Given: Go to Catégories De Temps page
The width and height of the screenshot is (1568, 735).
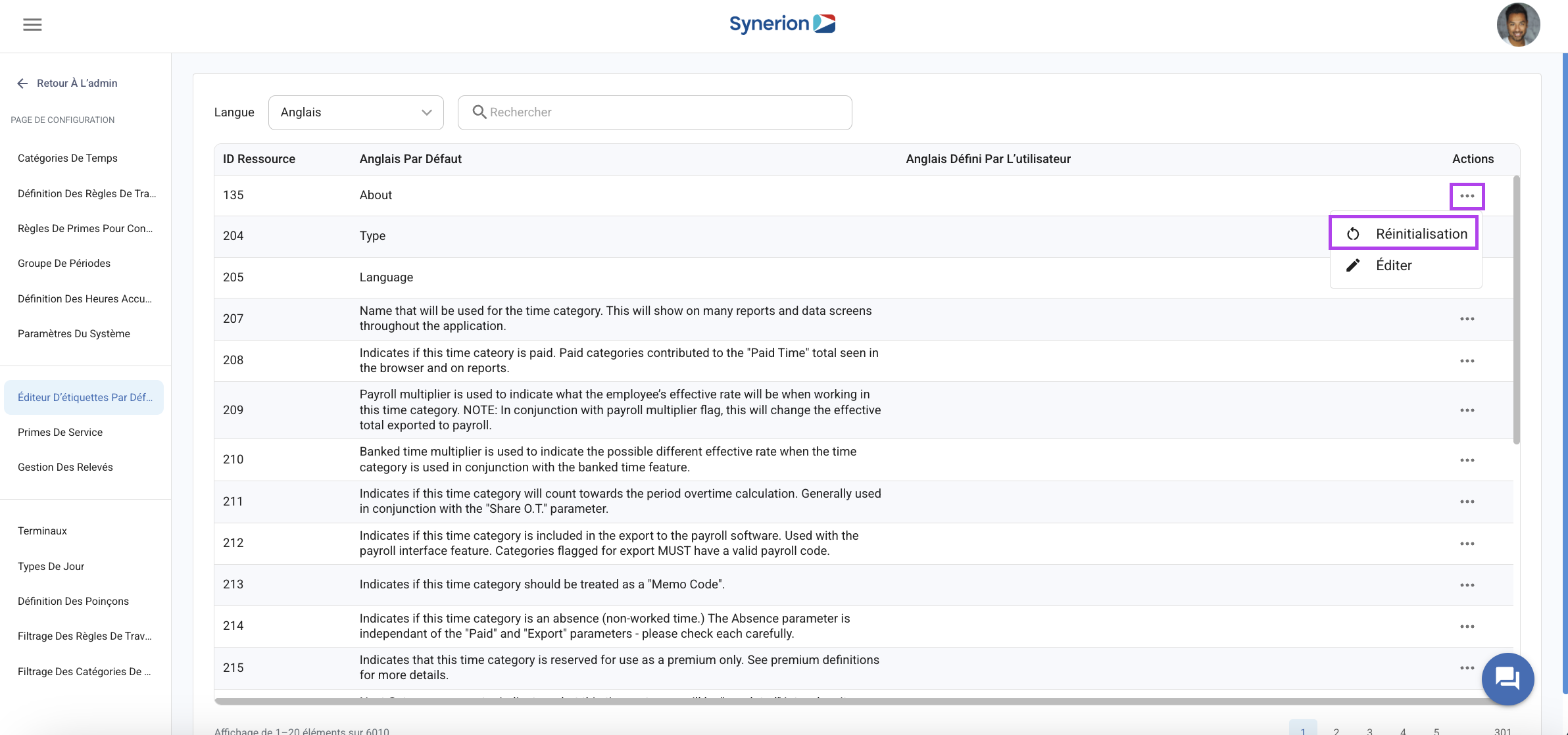Looking at the screenshot, I should tap(68, 158).
